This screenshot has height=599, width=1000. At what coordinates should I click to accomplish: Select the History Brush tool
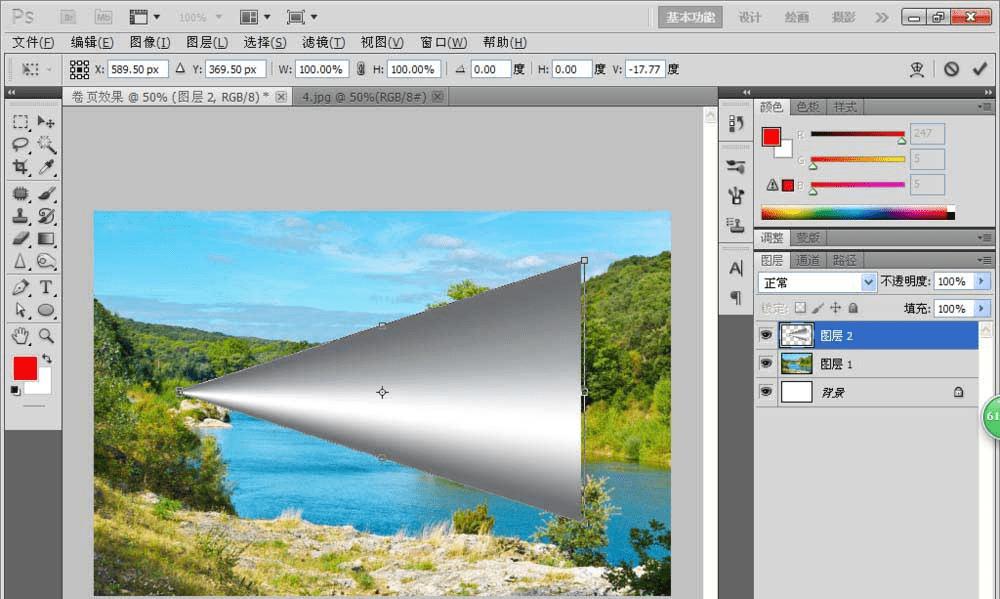click(46, 216)
